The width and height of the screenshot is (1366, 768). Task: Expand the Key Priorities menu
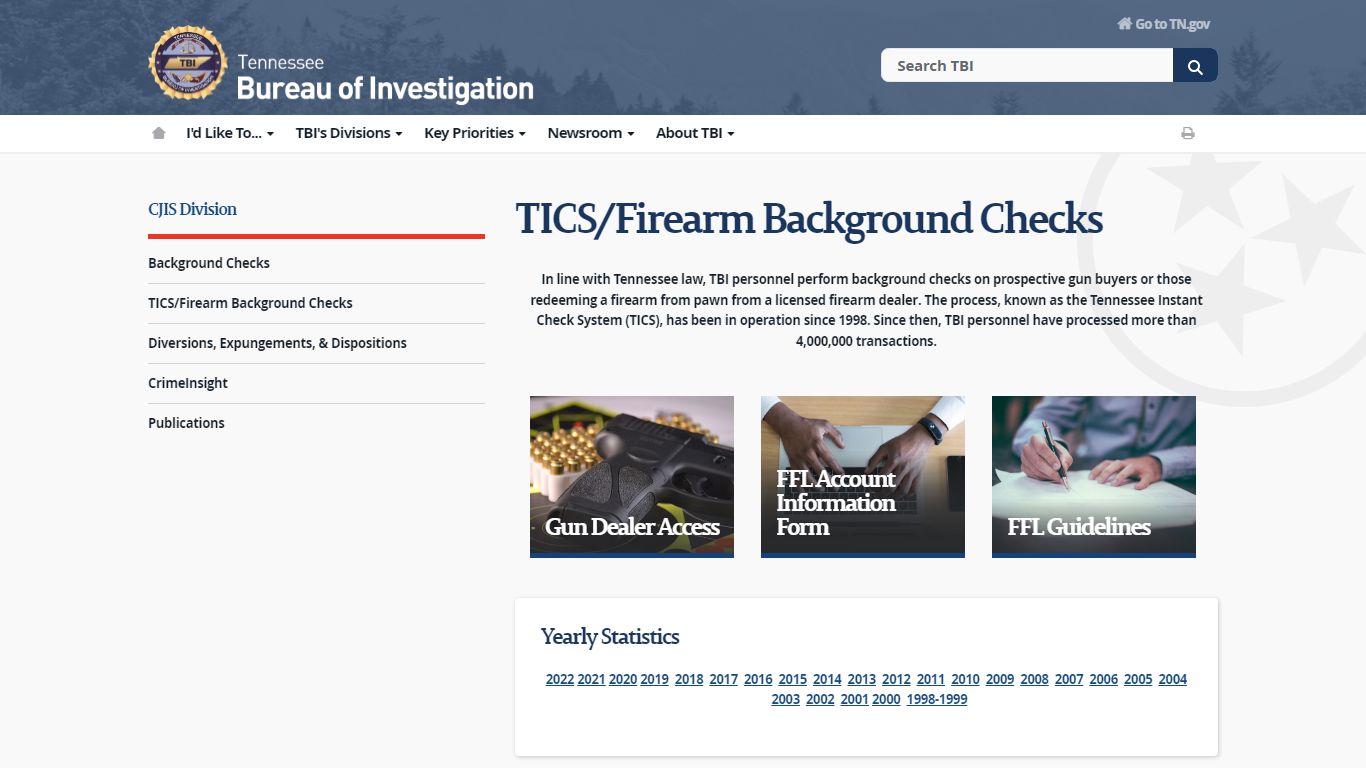coord(475,133)
